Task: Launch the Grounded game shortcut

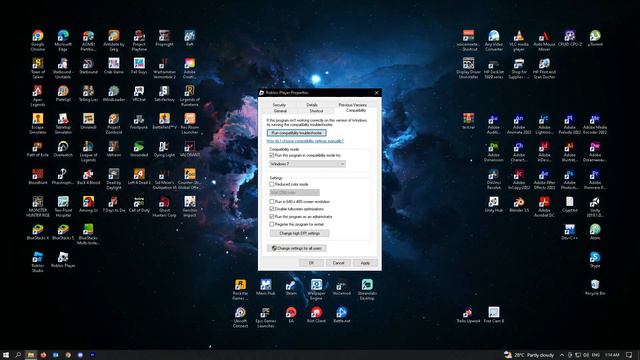Action: (x=139, y=149)
